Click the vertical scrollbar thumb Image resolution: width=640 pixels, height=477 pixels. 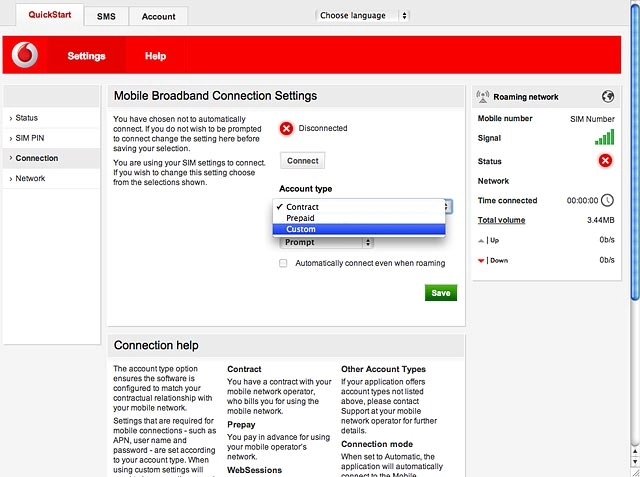tap(635, 151)
